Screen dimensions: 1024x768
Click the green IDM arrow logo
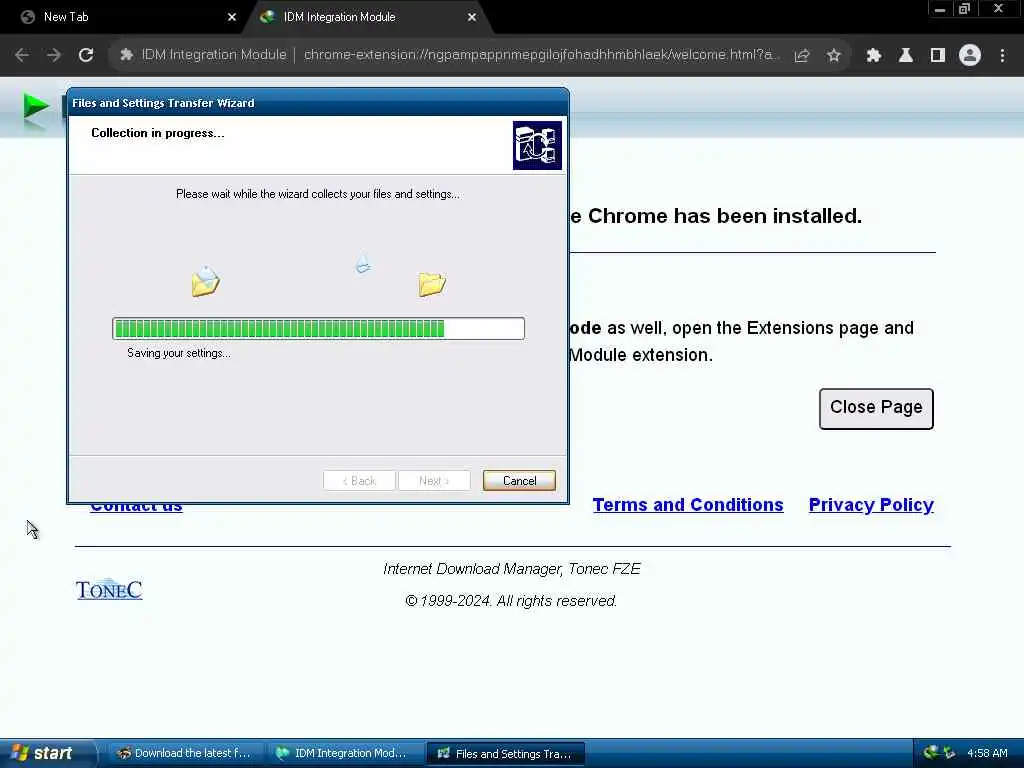[35, 108]
